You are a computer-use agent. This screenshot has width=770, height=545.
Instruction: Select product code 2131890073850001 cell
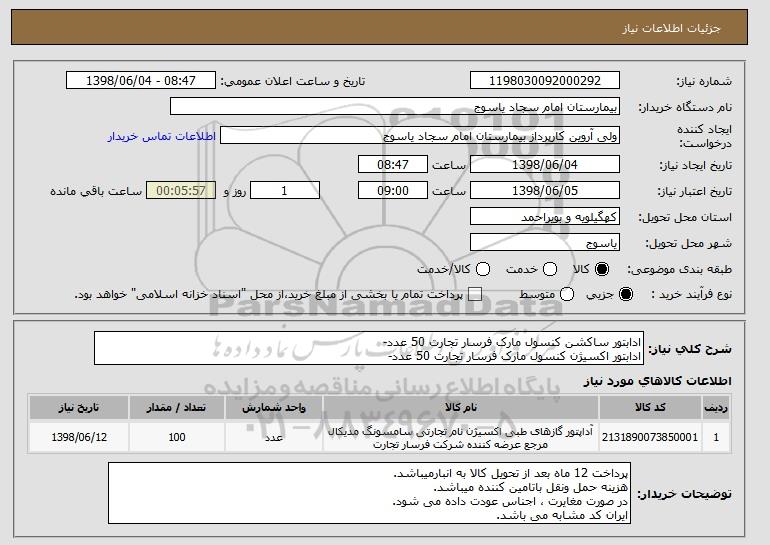(650, 437)
